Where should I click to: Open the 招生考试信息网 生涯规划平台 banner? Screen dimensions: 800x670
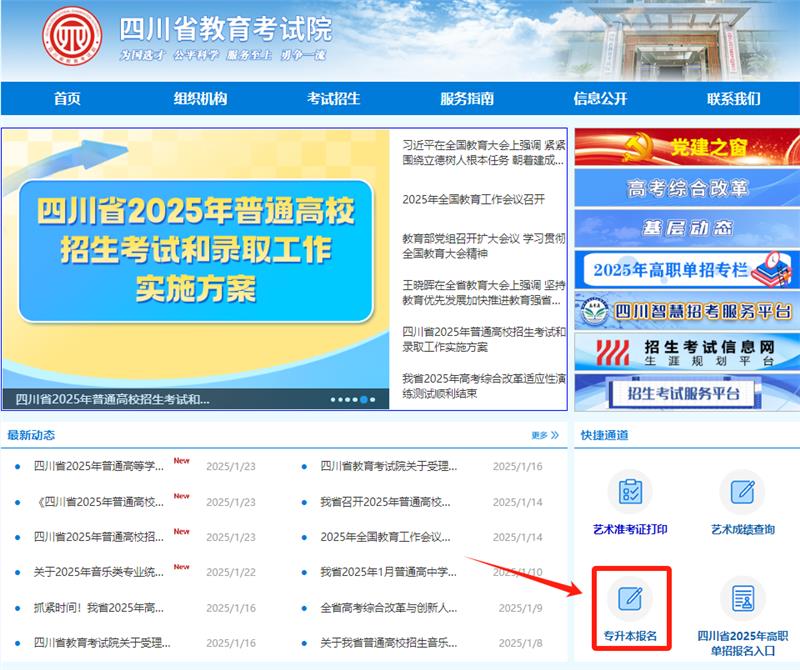point(687,352)
